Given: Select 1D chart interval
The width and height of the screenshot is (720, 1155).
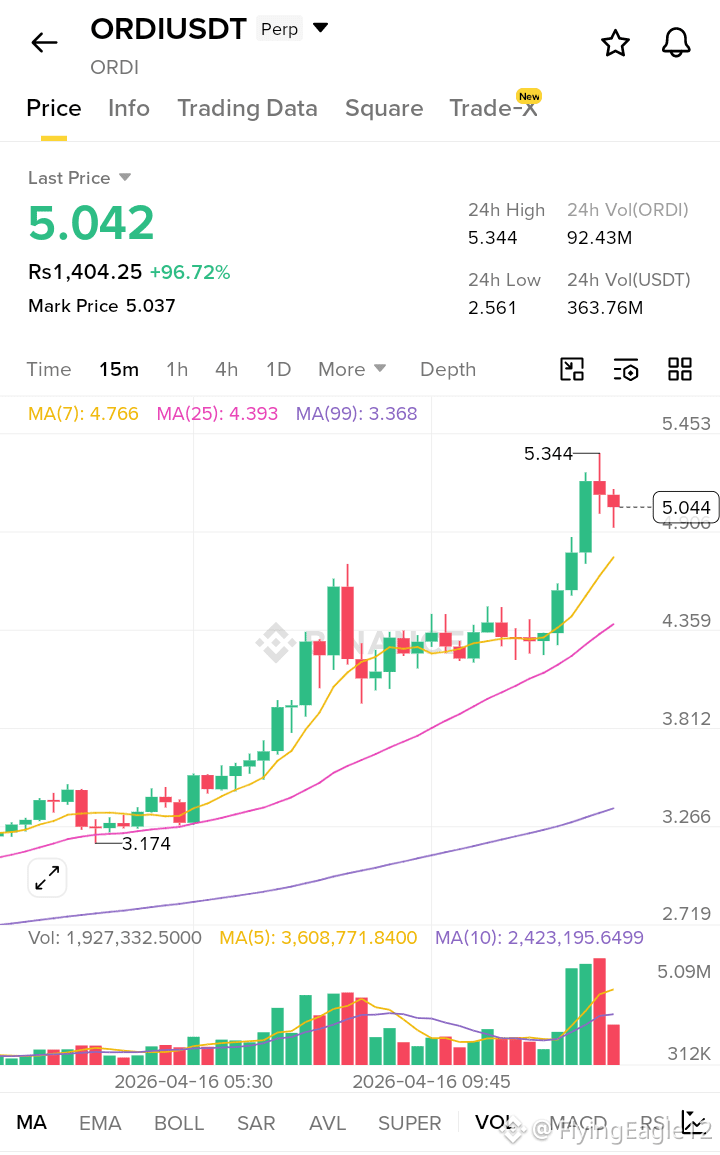Looking at the screenshot, I should click(279, 369).
